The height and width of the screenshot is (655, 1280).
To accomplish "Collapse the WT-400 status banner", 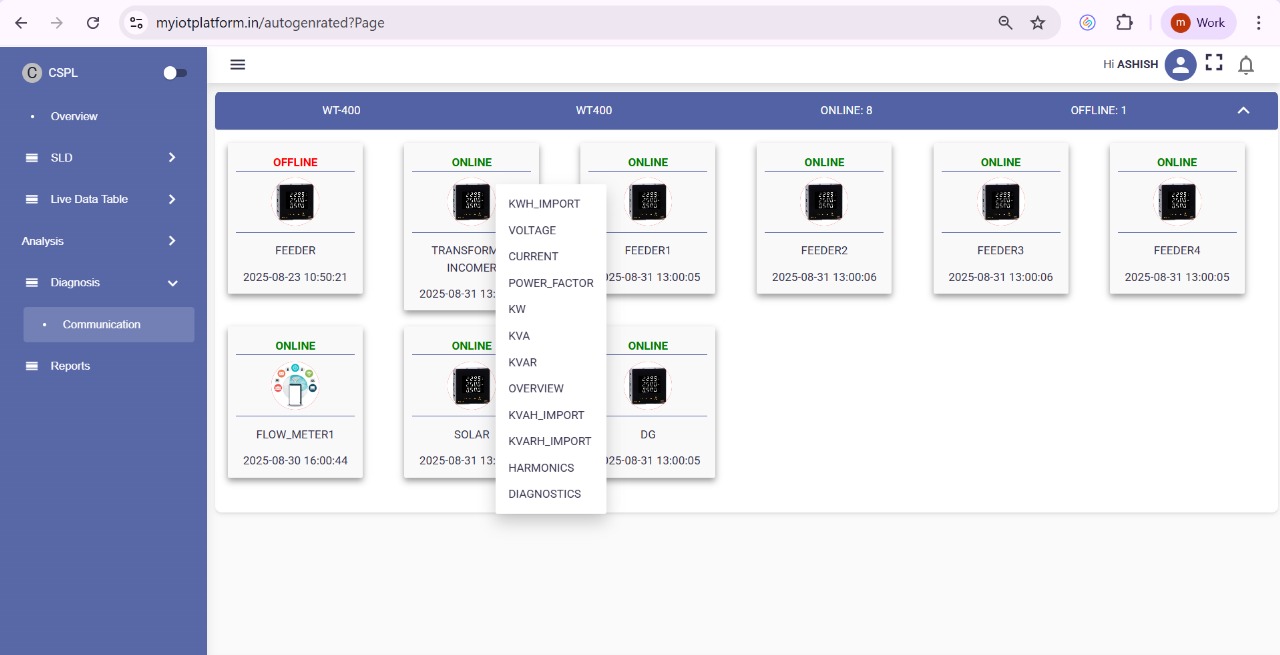I will 1243,110.
